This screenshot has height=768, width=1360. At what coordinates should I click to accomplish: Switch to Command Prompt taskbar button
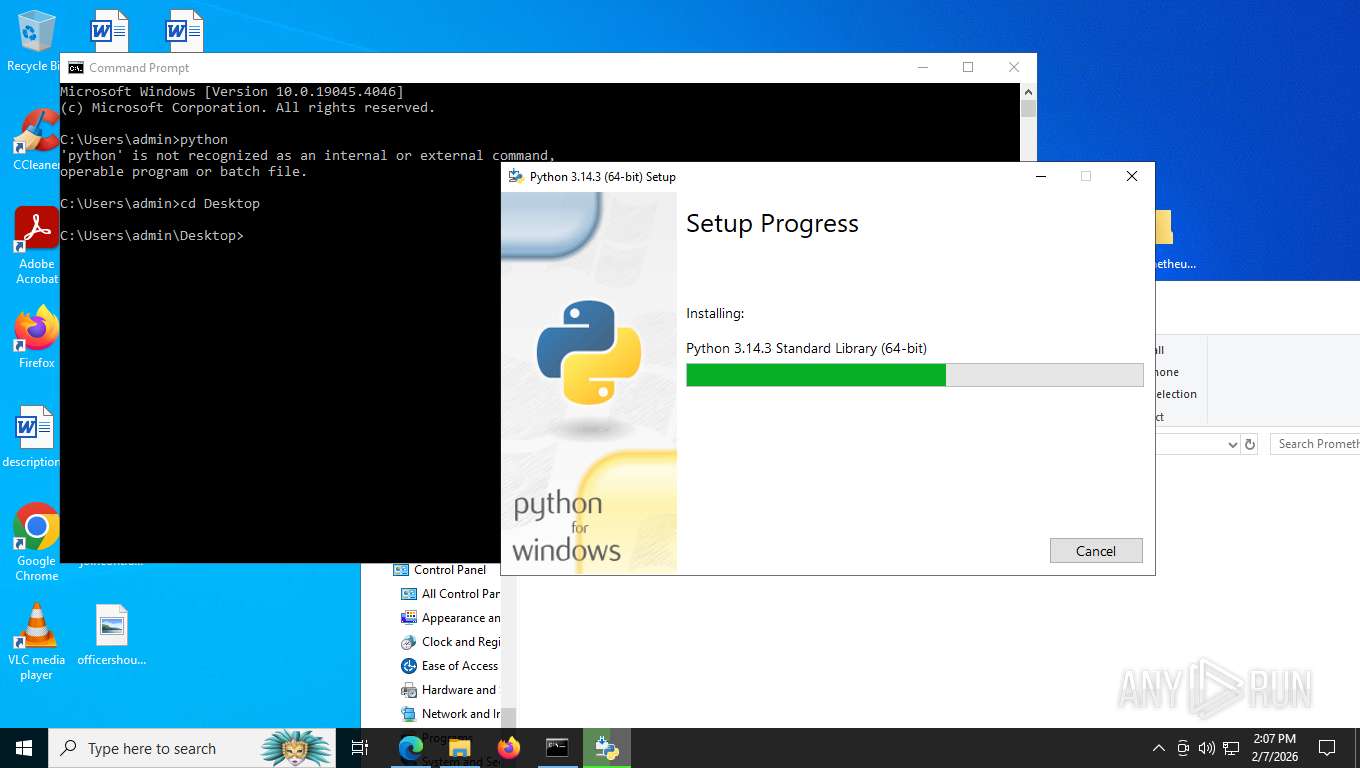pos(557,748)
